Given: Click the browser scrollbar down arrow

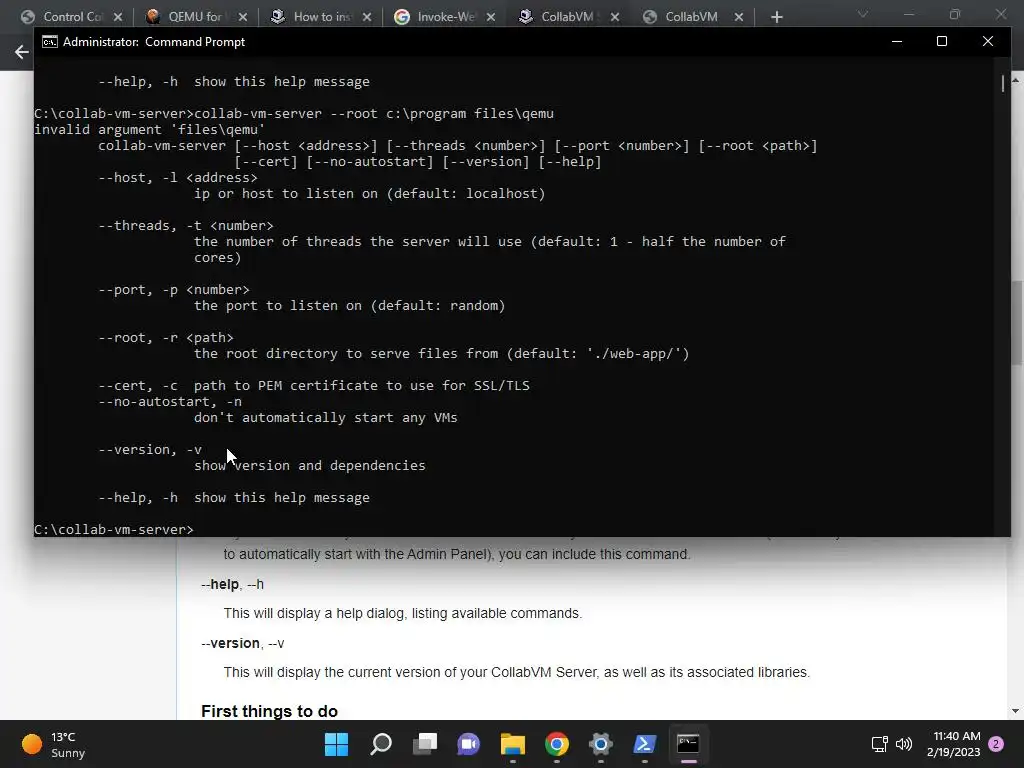Looking at the screenshot, I should [x=1016, y=711].
